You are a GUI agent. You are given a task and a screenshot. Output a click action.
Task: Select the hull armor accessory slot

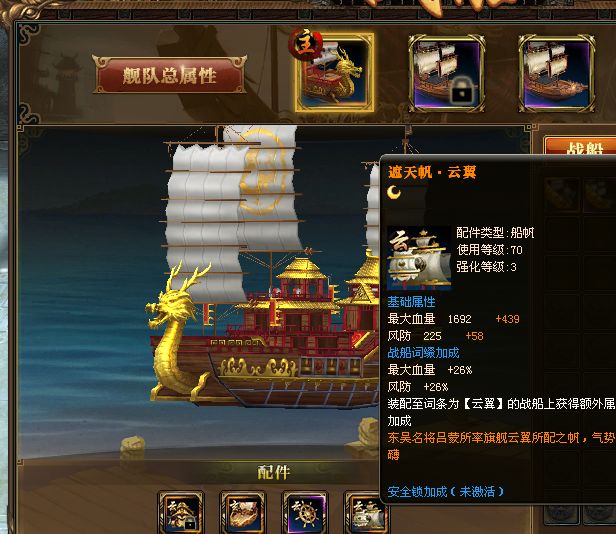tap(243, 512)
